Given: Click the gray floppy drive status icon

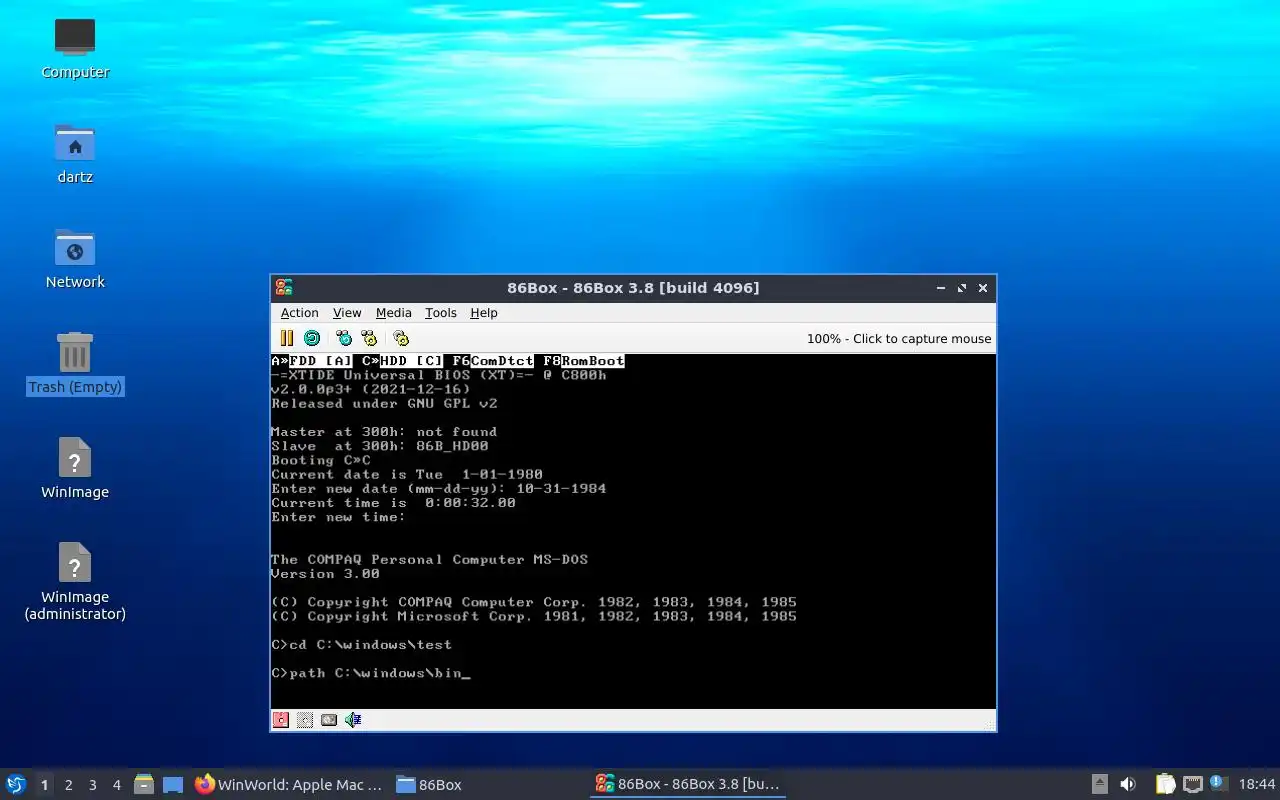Looking at the screenshot, I should coord(305,719).
